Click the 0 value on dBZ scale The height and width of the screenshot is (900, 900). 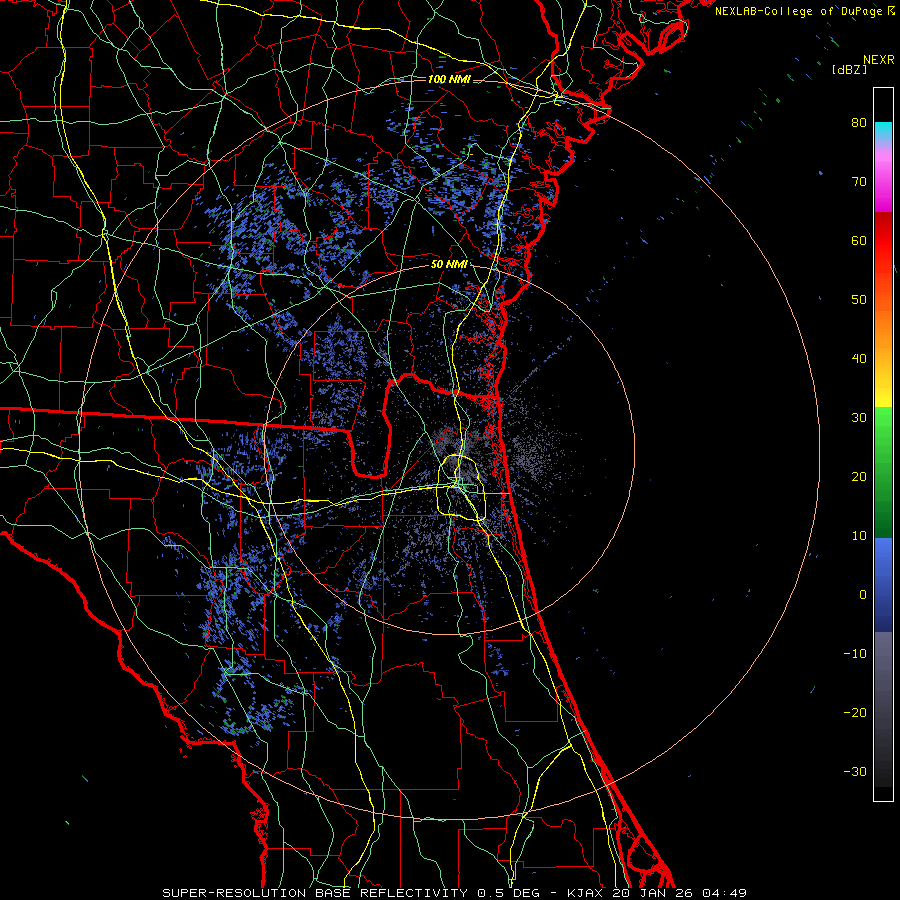coord(863,595)
